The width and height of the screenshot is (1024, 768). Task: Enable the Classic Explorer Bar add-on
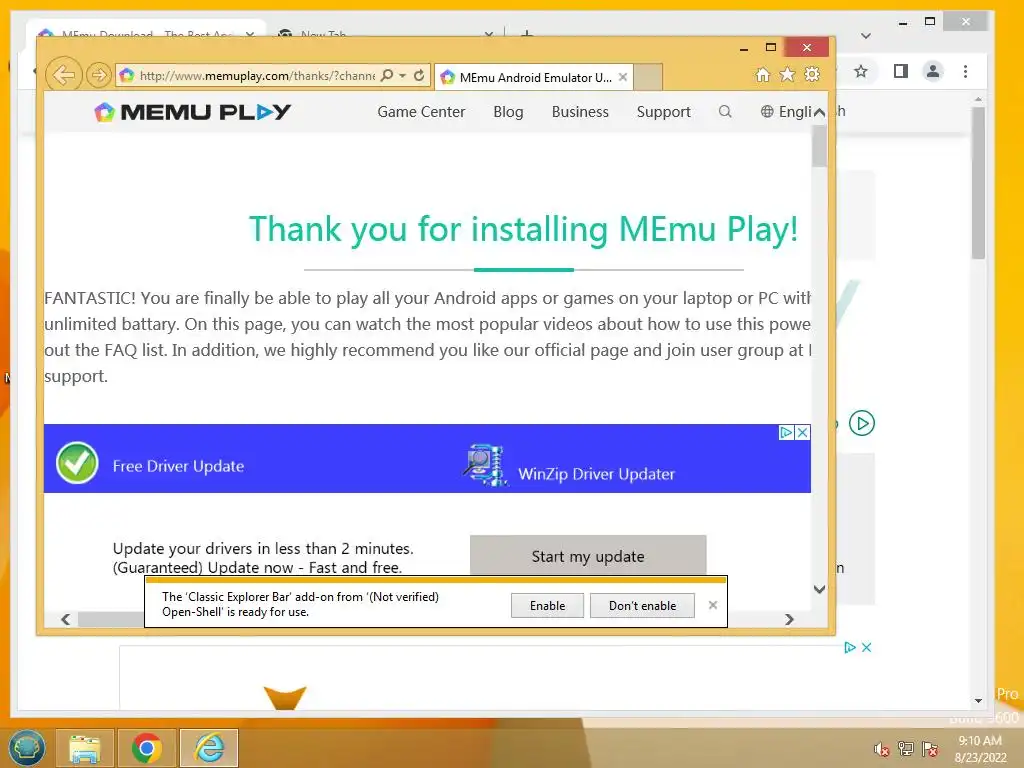(547, 605)
